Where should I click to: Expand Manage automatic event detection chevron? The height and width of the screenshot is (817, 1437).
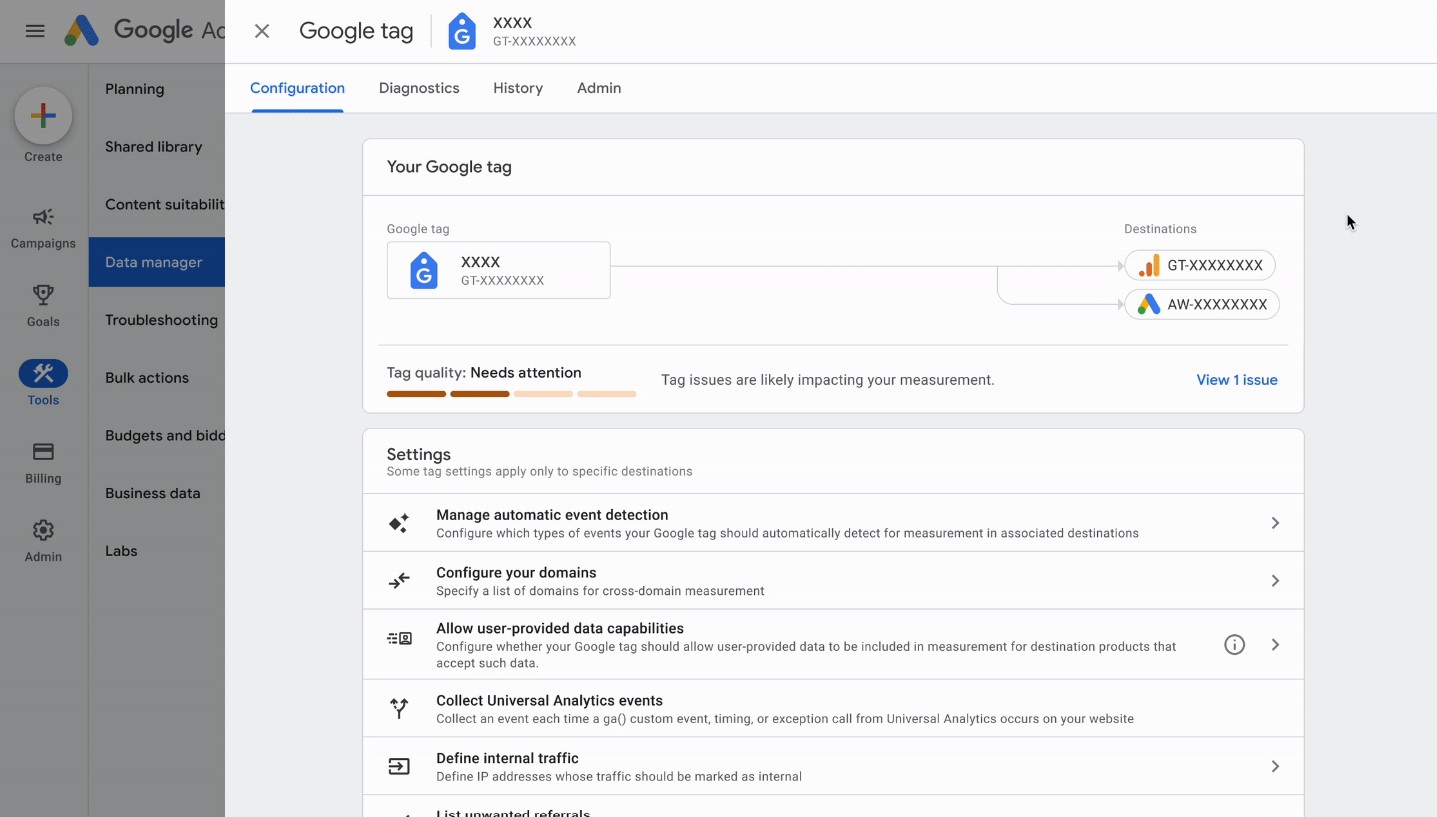[x=1275, y=523]
